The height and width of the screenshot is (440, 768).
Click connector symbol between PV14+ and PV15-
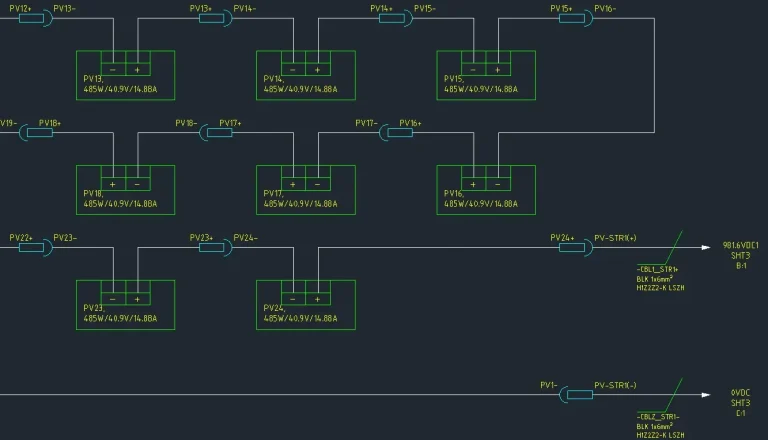pyautogui.click(x=396, y=19)
